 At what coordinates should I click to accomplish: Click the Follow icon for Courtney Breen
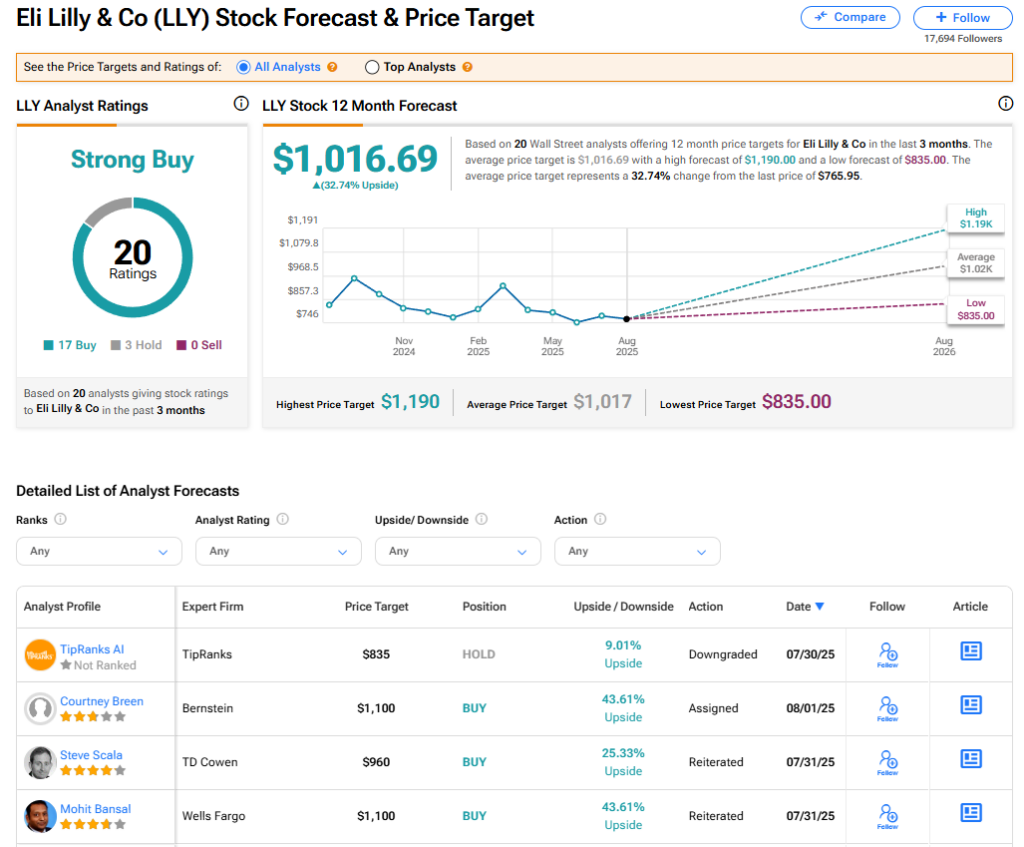[887, 708]
